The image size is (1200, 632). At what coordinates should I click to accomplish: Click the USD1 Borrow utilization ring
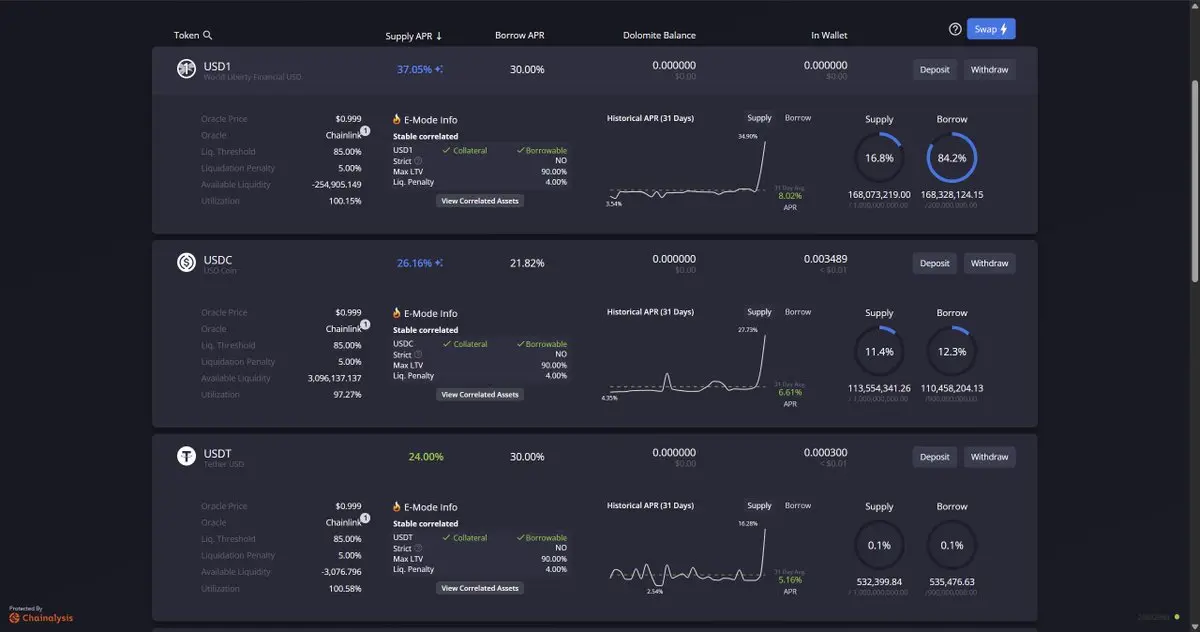[x=952, y=158]
